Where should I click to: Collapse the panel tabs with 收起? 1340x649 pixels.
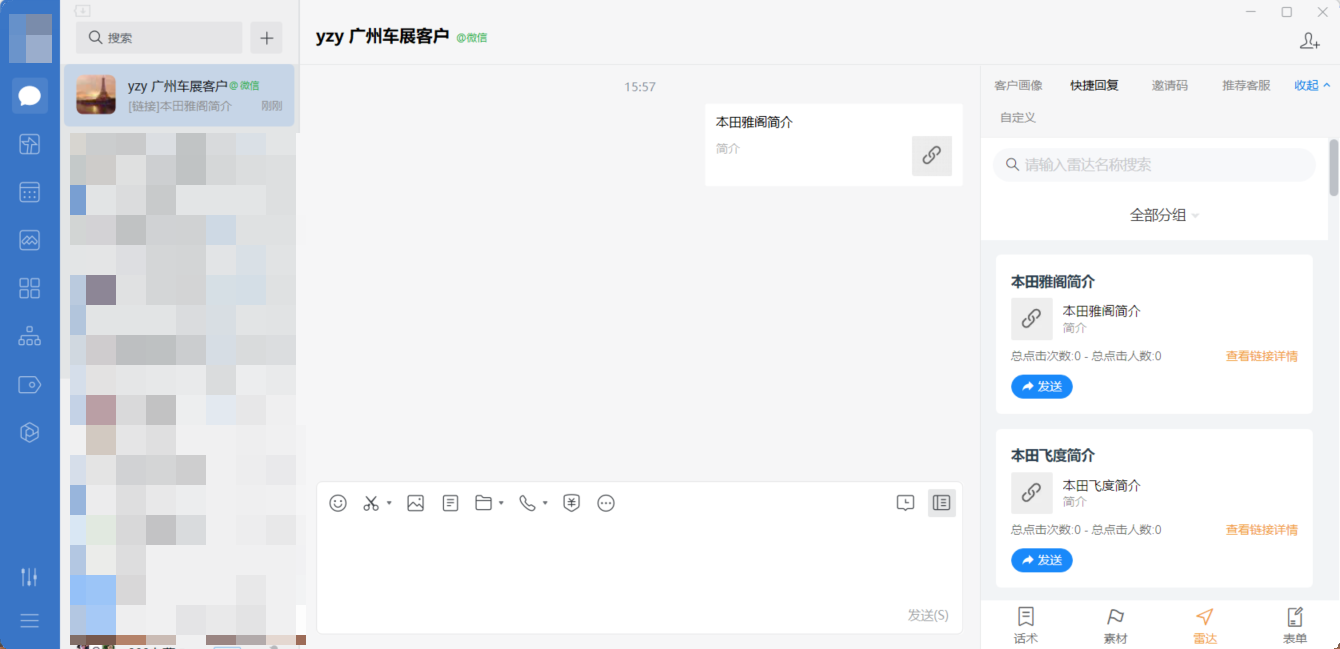[1313, 85]
